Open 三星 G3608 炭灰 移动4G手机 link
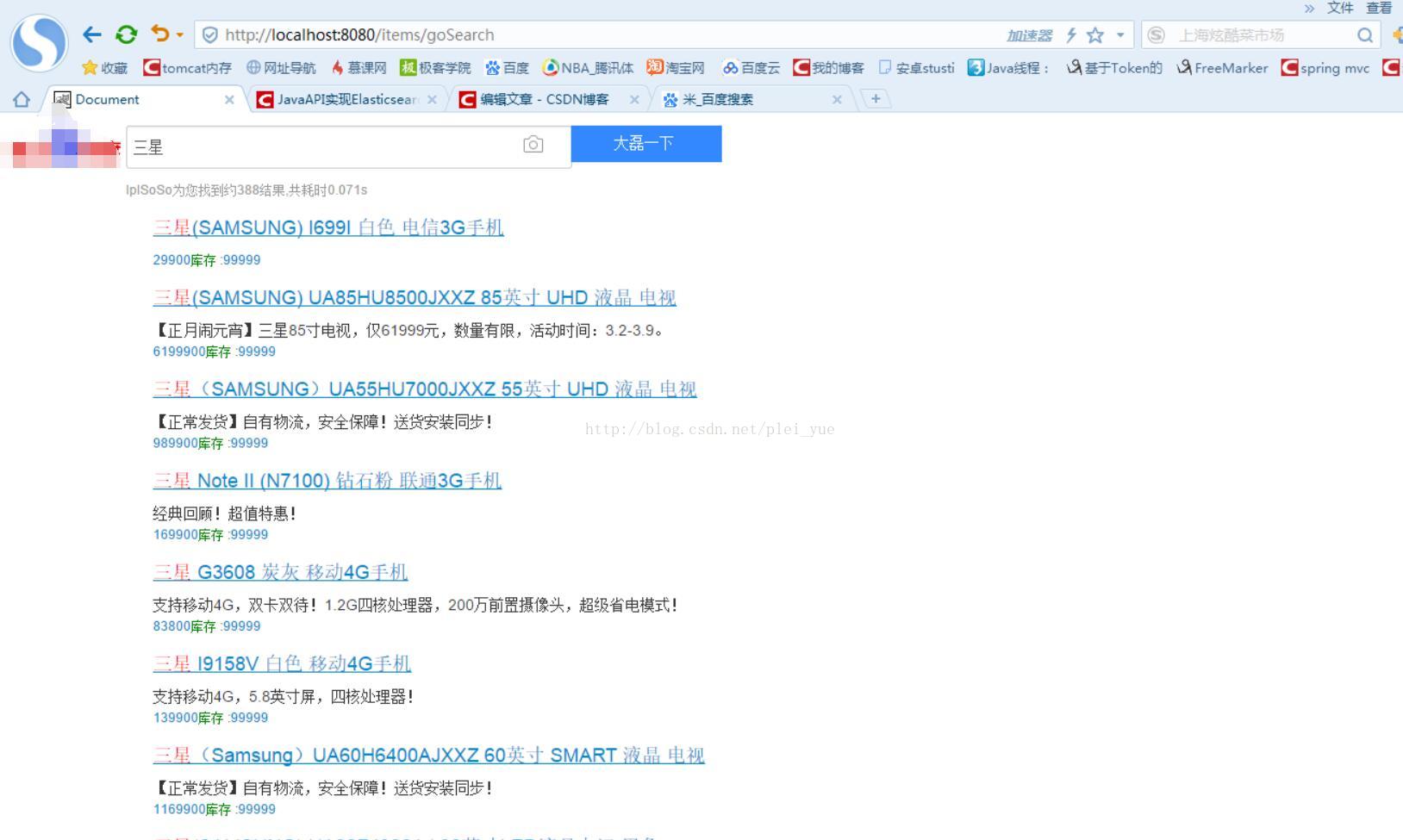 click(x=280, y=572)
